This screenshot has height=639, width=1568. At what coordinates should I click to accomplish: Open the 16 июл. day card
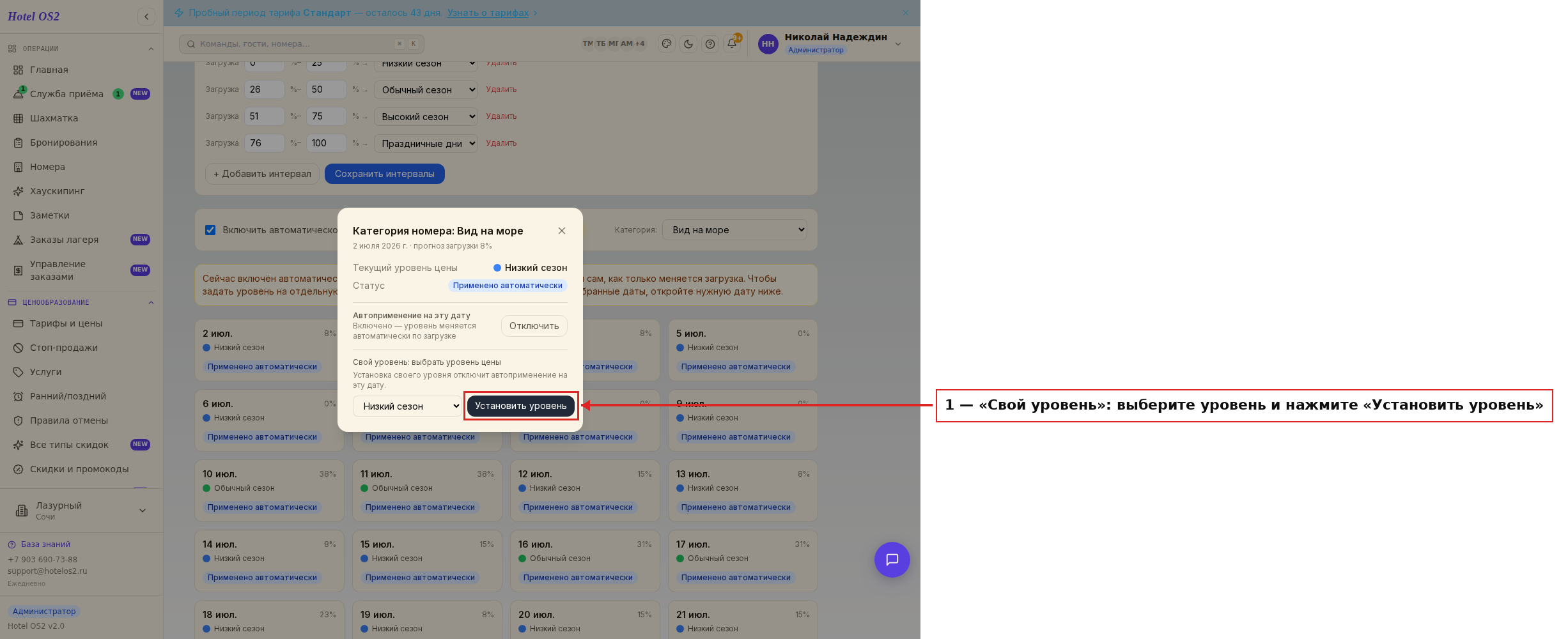[x=585, y=561]
